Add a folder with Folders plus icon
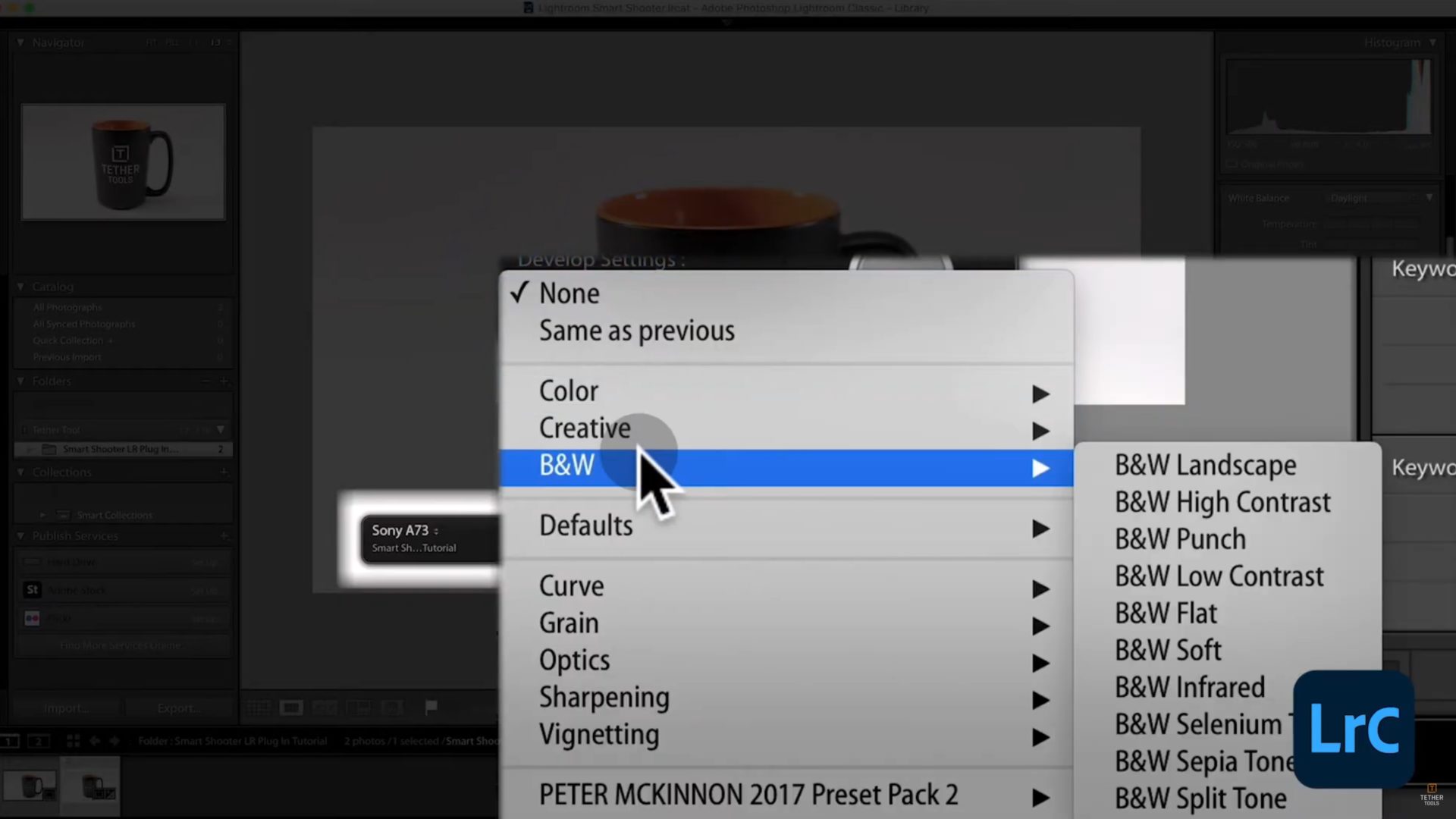This screenshot has width=1456, height=819. coord(224,381)
